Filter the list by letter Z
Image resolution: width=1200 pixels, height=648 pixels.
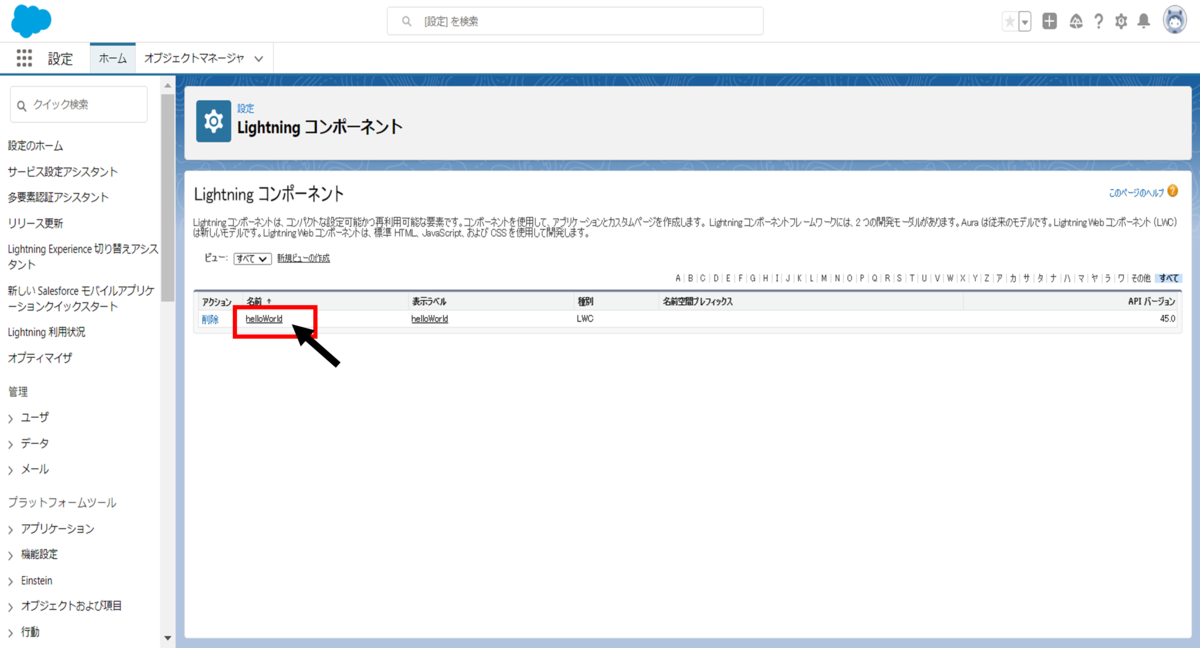(986, 278)
